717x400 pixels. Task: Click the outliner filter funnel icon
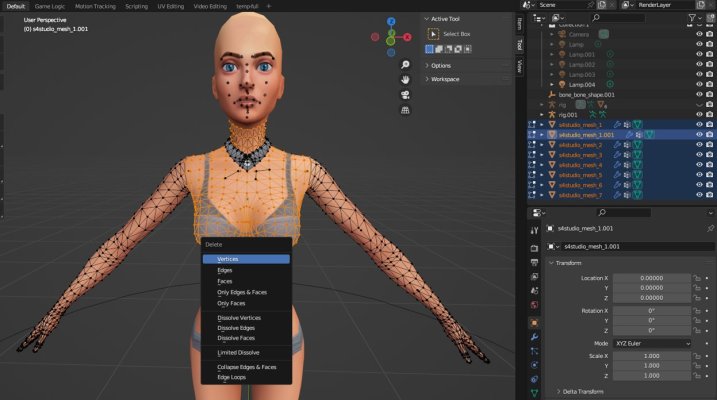tap(692, 18)
